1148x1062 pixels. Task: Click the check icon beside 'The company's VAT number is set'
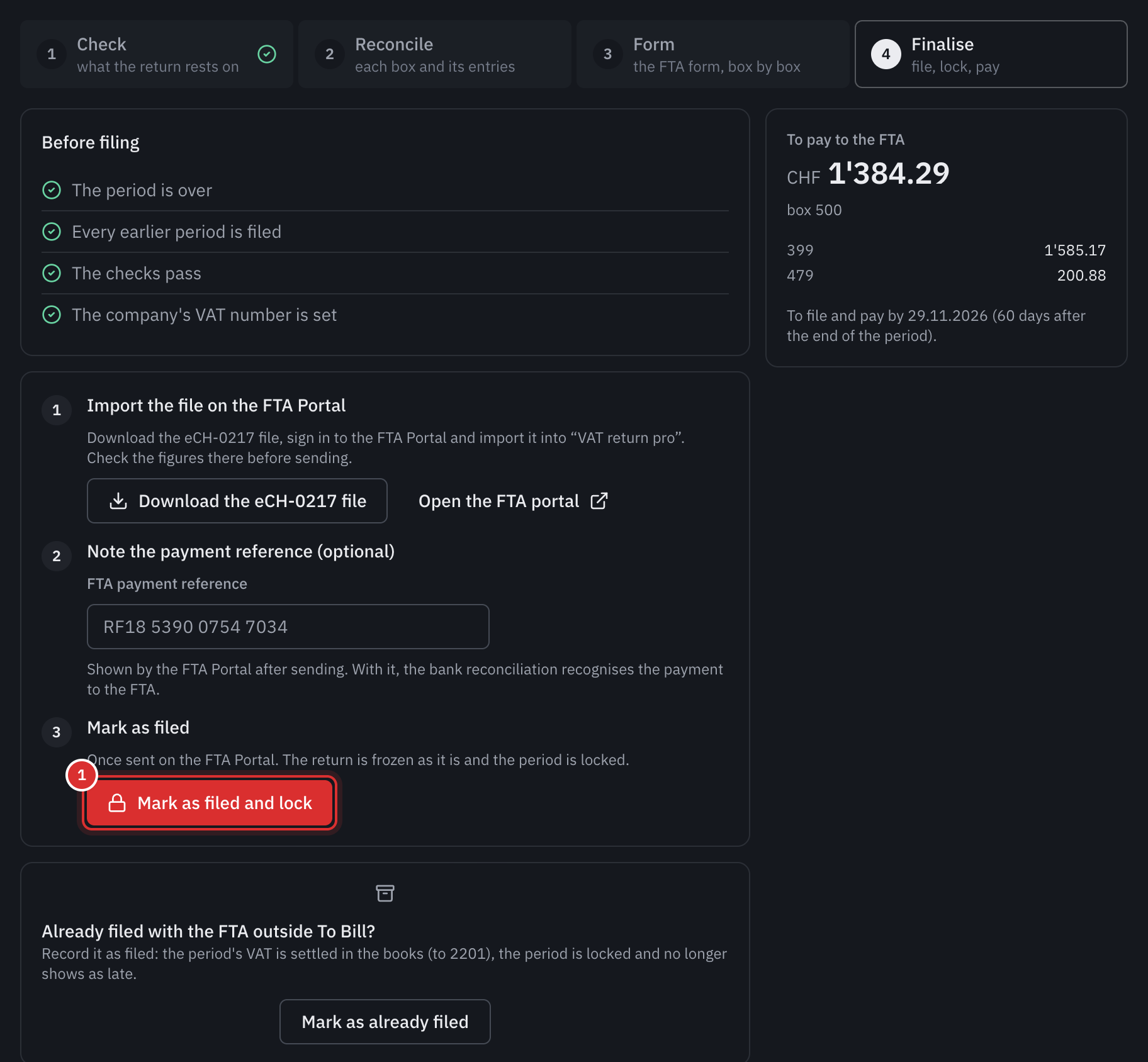pos(52,315)
